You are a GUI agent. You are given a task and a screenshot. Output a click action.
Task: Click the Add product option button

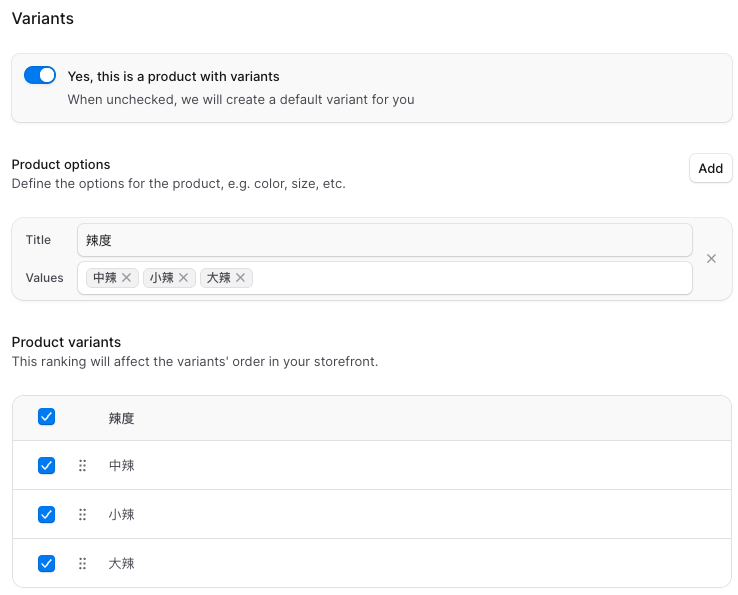click(x=710, y=168)
